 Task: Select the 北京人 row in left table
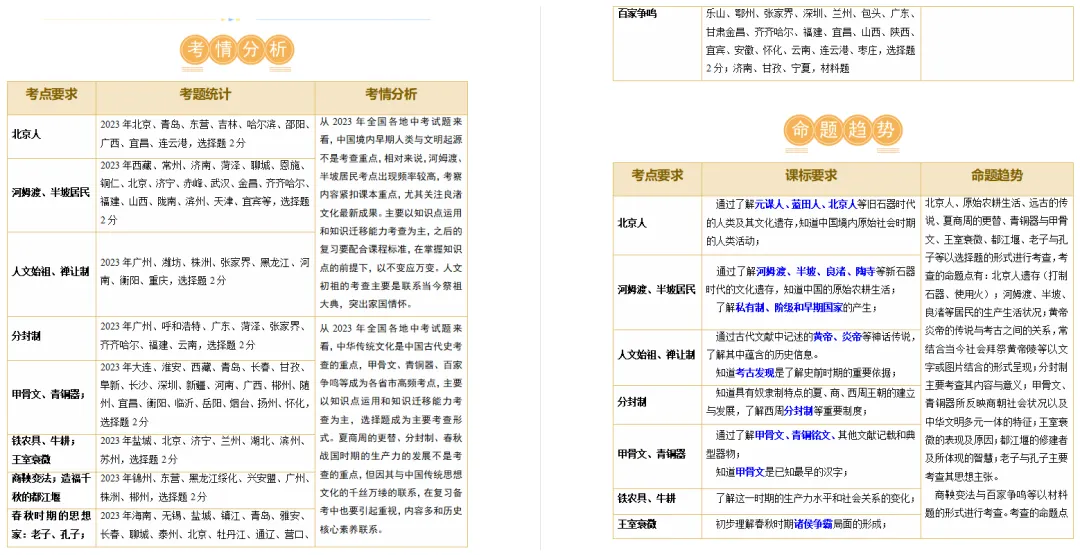[161, 135]
